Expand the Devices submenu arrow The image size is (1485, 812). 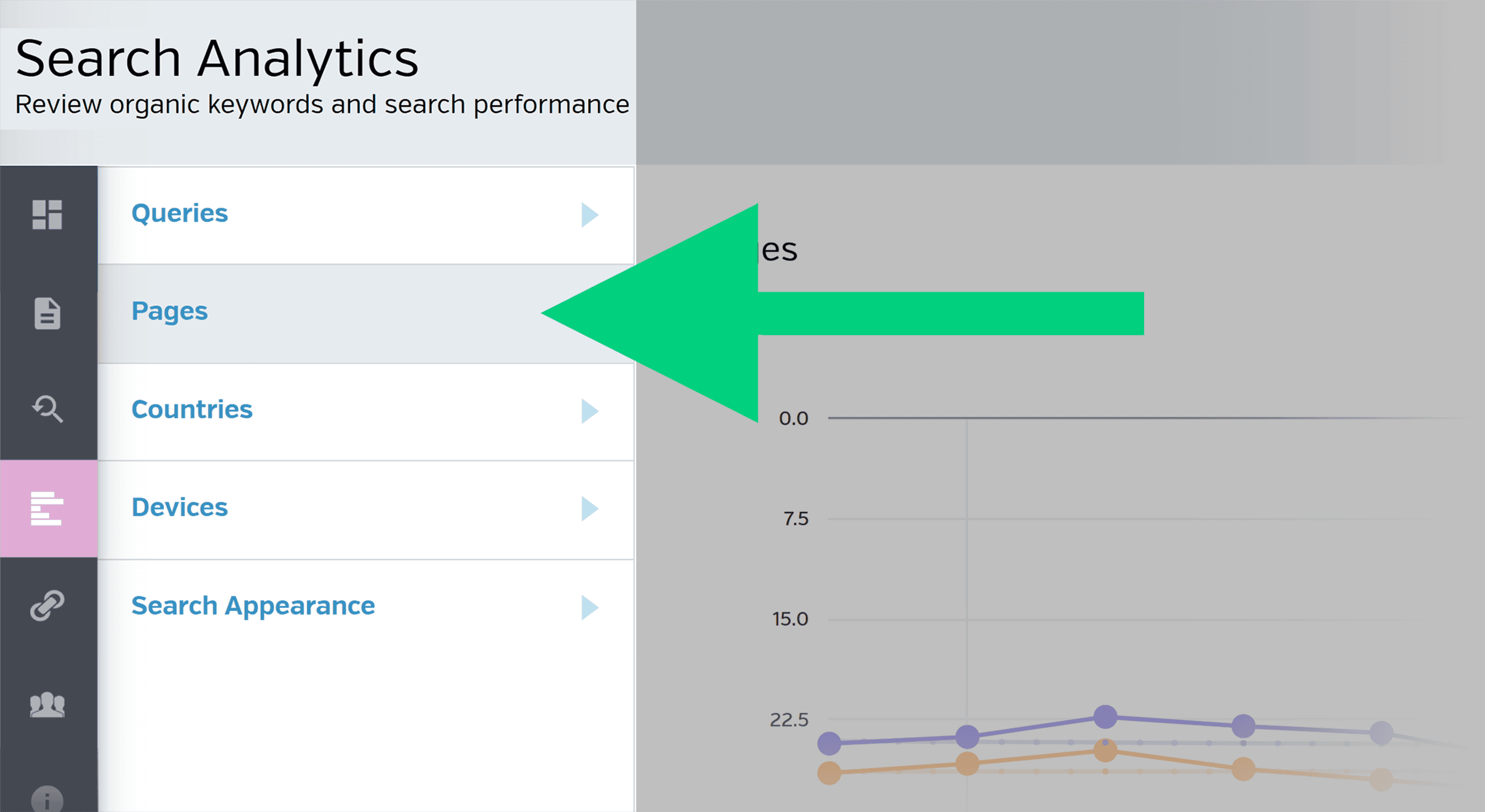click(589, 508)
